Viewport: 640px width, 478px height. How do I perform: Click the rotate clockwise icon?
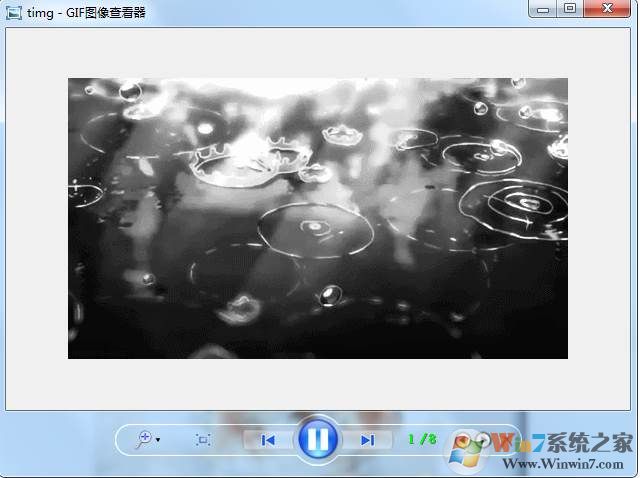pos(485,439)
